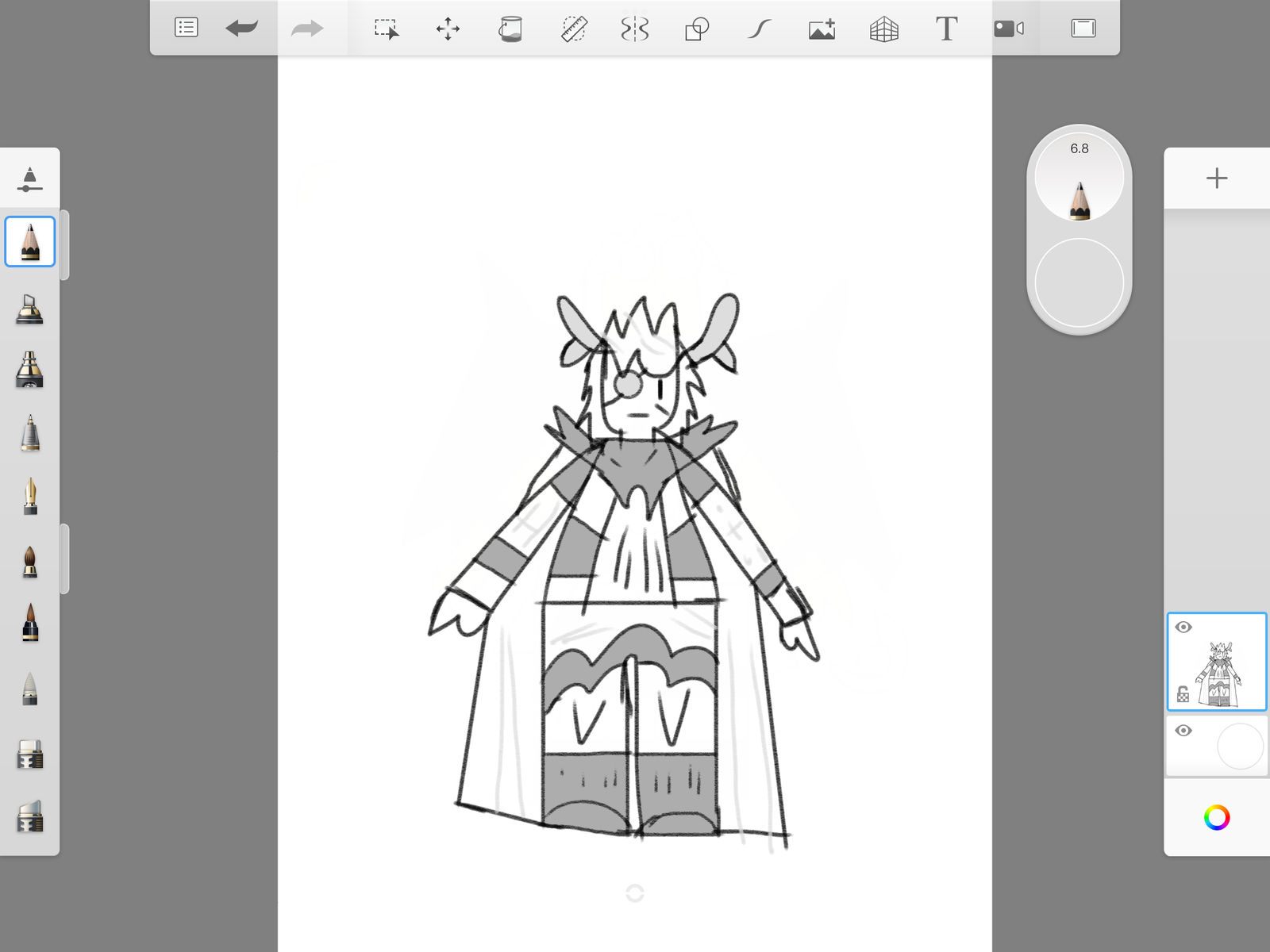This screenshot has height=952, width=1270.
Task: Import an image with Add Image
Action: tap(822, 29)
